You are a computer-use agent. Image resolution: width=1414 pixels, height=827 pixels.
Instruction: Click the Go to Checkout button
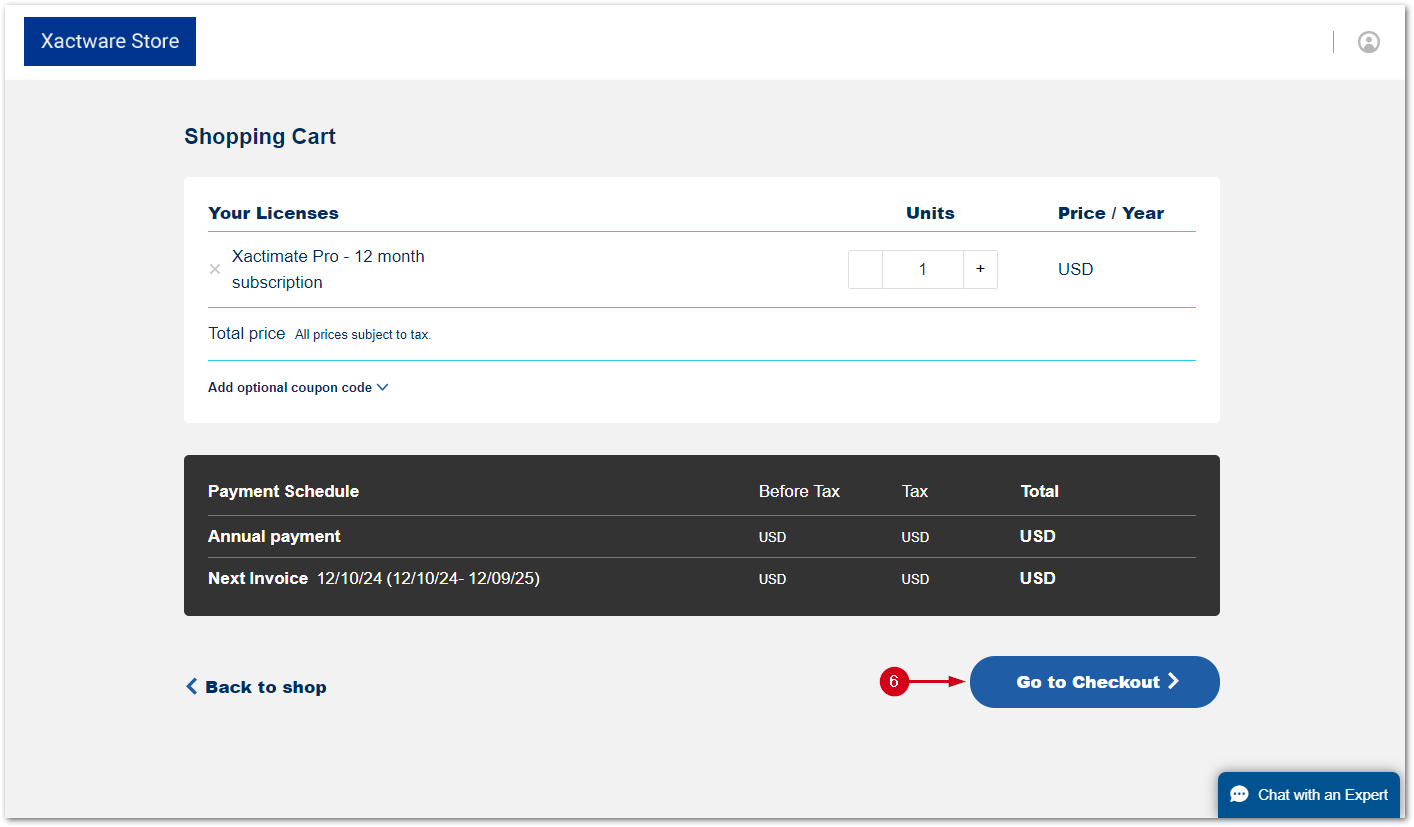tap(1095, 682)
